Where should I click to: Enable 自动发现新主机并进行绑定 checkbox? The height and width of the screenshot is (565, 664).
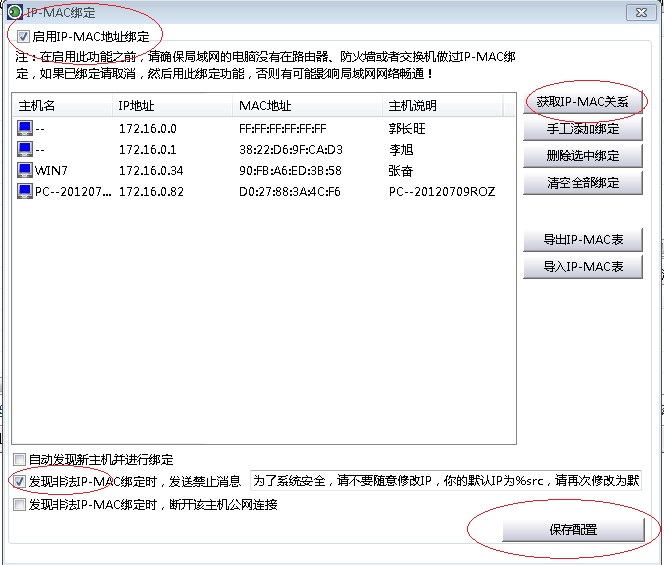20,460
